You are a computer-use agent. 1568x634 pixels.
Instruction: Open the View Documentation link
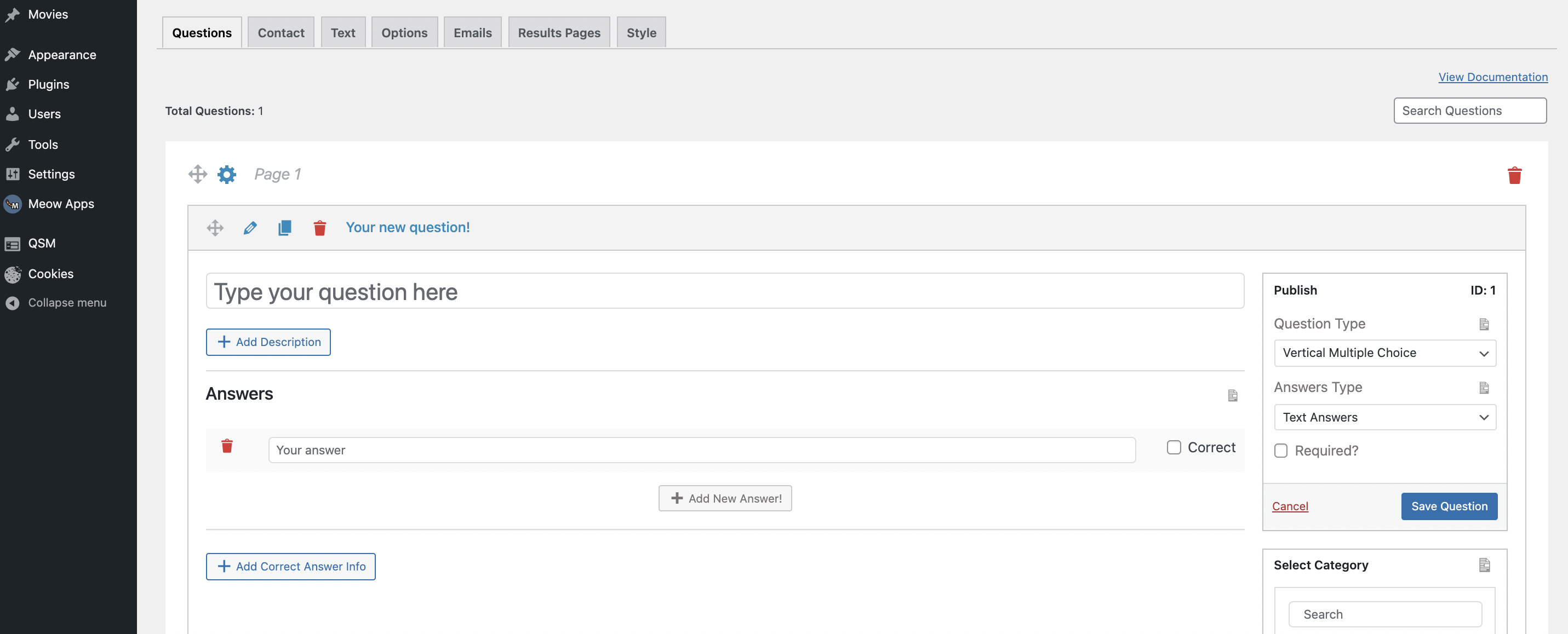pos(1492,77)
